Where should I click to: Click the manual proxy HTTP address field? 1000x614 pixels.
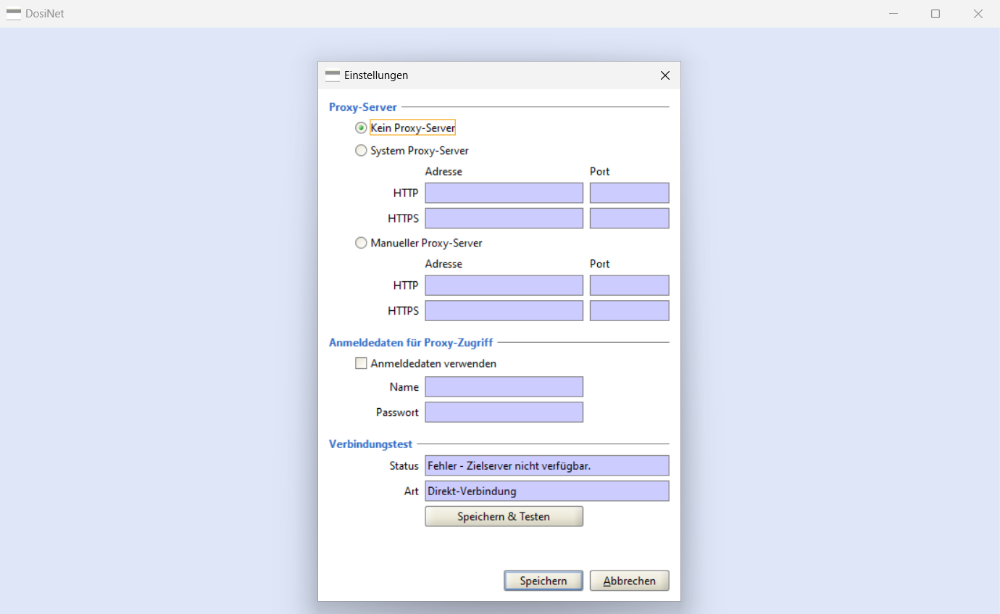[x=503, y=286]
